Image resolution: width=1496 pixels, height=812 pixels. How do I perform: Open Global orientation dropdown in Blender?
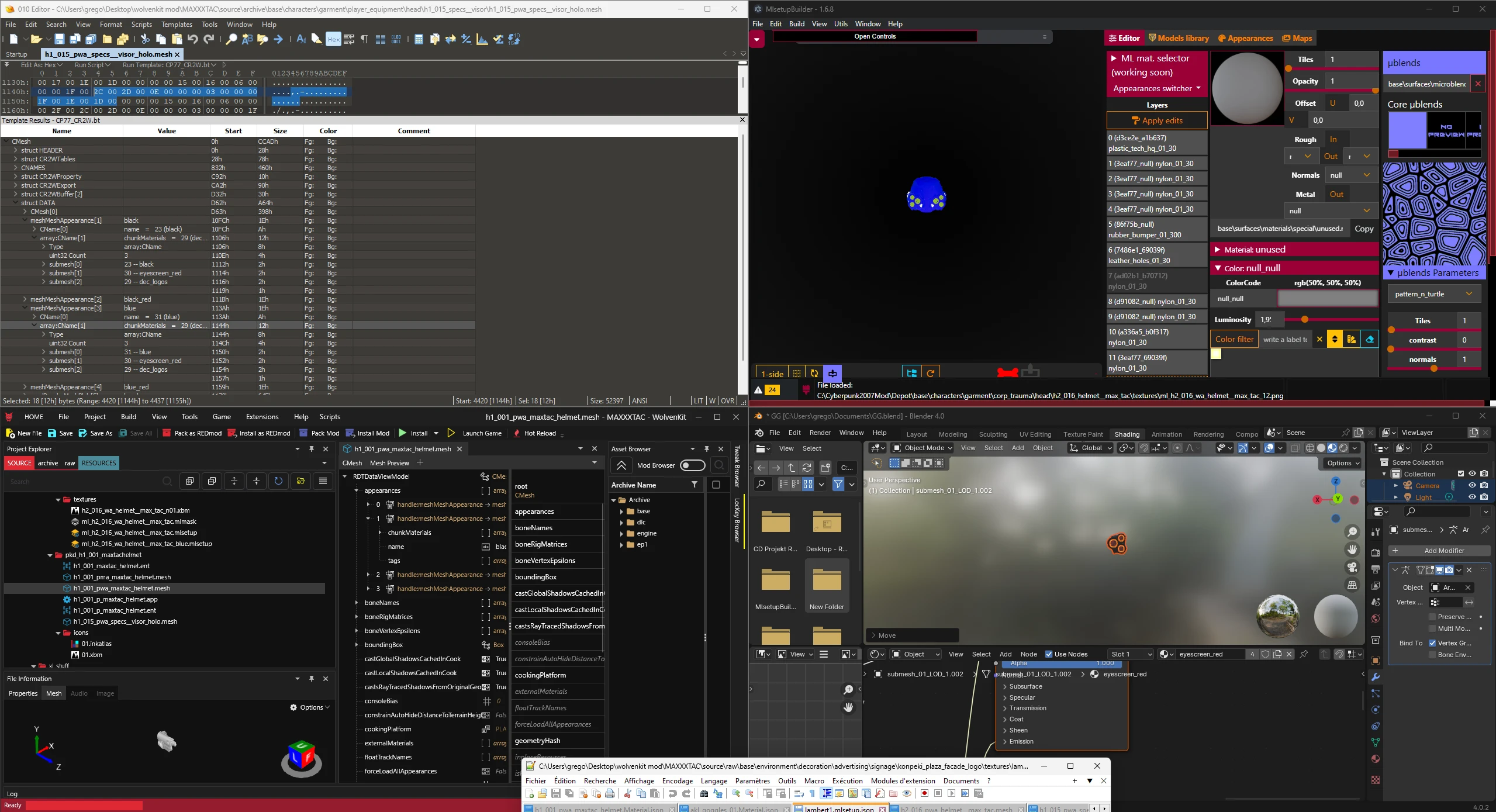(1090, 448)
